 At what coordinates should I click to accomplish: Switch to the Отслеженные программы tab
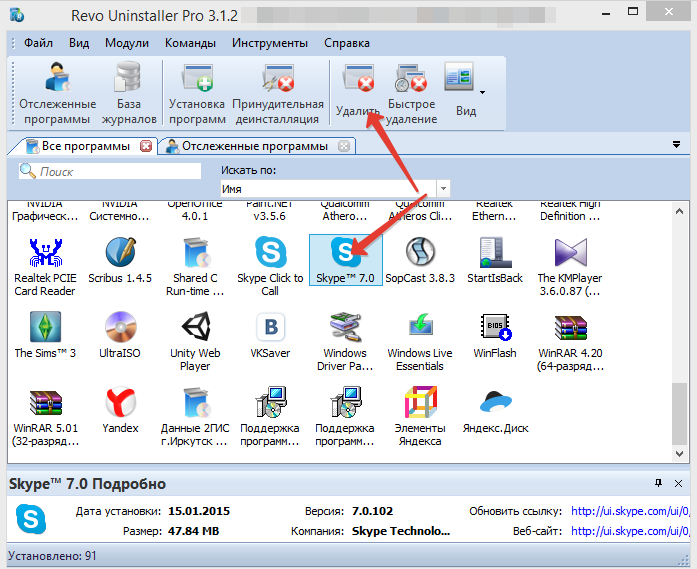(255, 146)
